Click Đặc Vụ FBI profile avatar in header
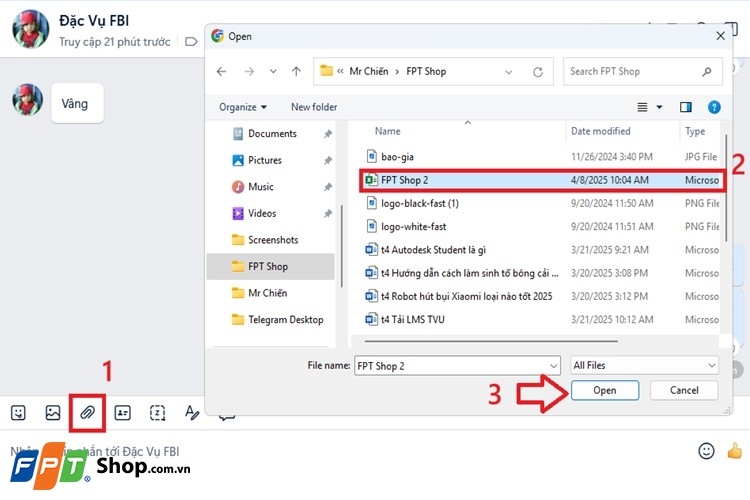This screenshot has height=500, width=750. (x=30, y=30)
